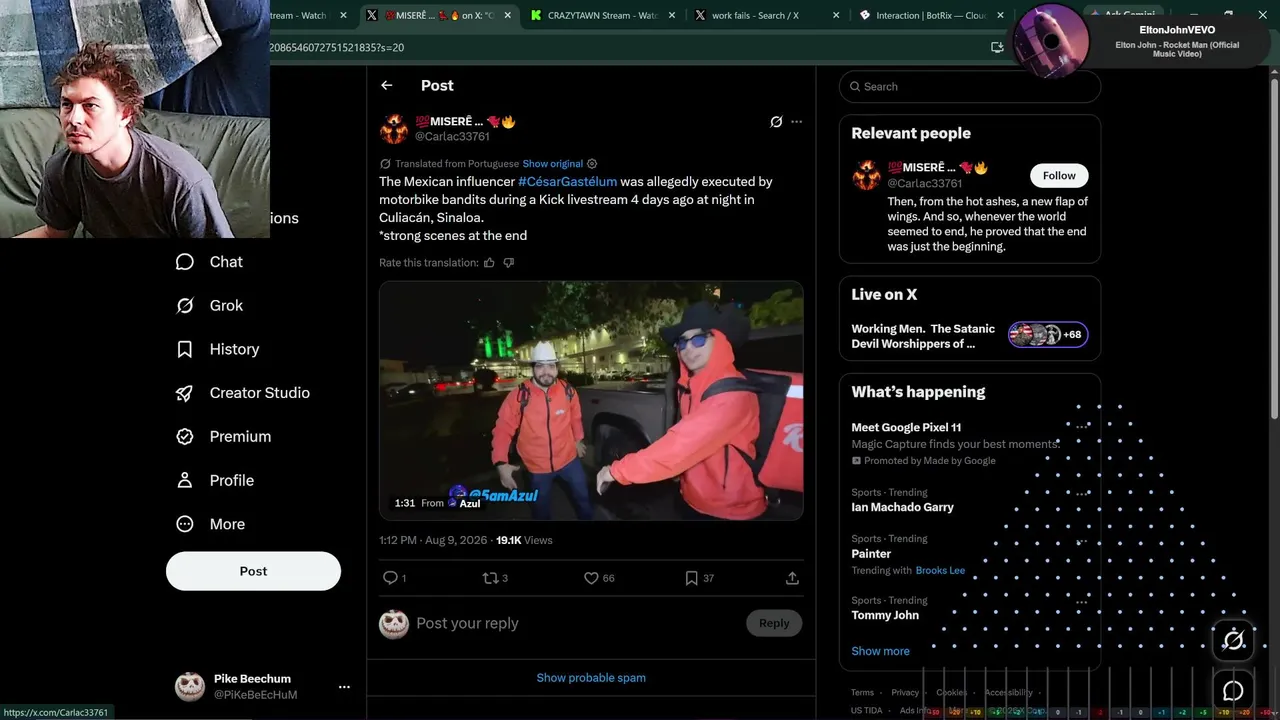
Task: Open Creator Studio rocket icon
Action: [x=185, y=393]
